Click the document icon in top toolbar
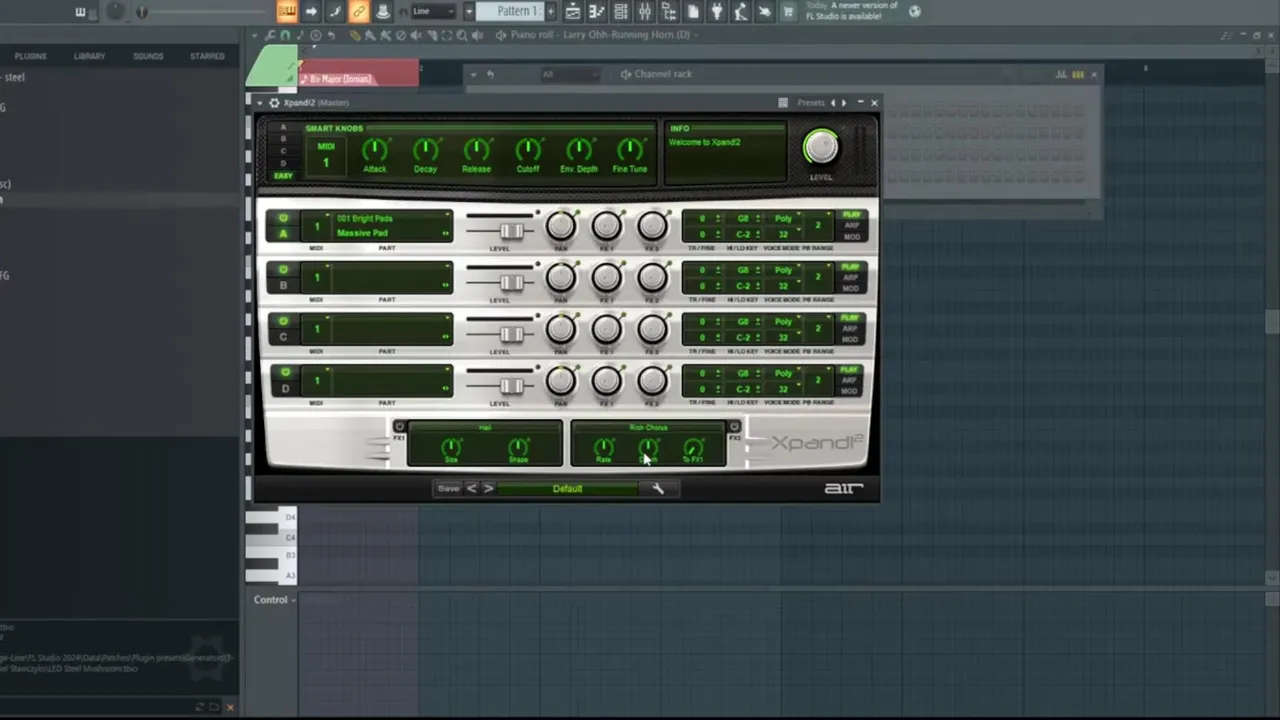Screen dimensions: 1280x720 point(693,11)
